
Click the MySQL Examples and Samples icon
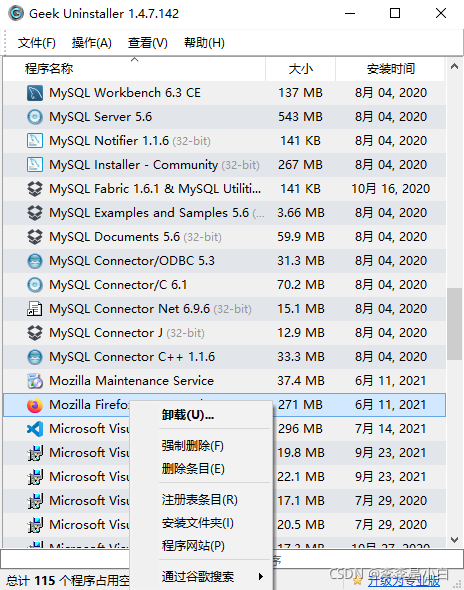coord(35,213)
